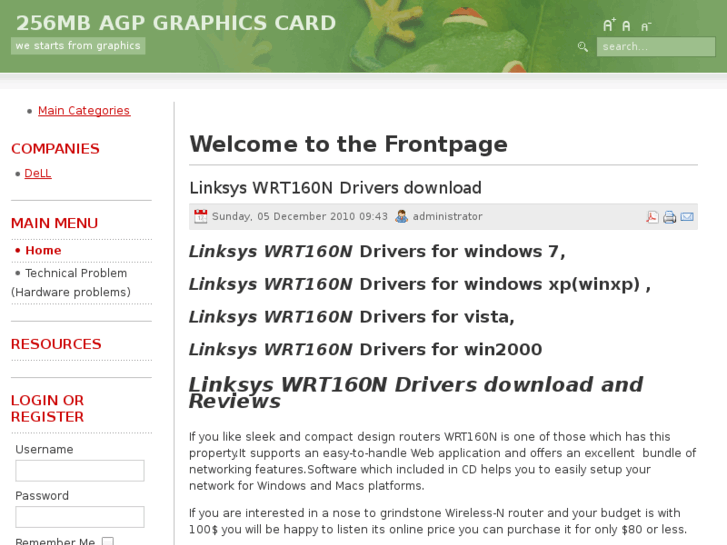Click the 'Welcome to the Frontpage' heading
The width and height of the screenshot is (727, 545).
pos(349,144)
